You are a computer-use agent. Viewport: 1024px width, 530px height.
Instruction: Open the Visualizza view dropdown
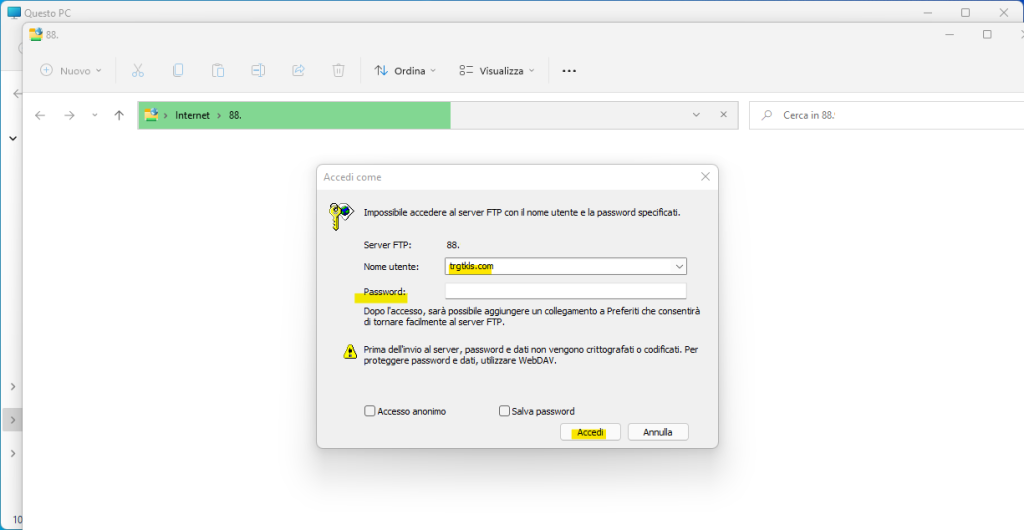pyautogui.click(x=497, y=71)
